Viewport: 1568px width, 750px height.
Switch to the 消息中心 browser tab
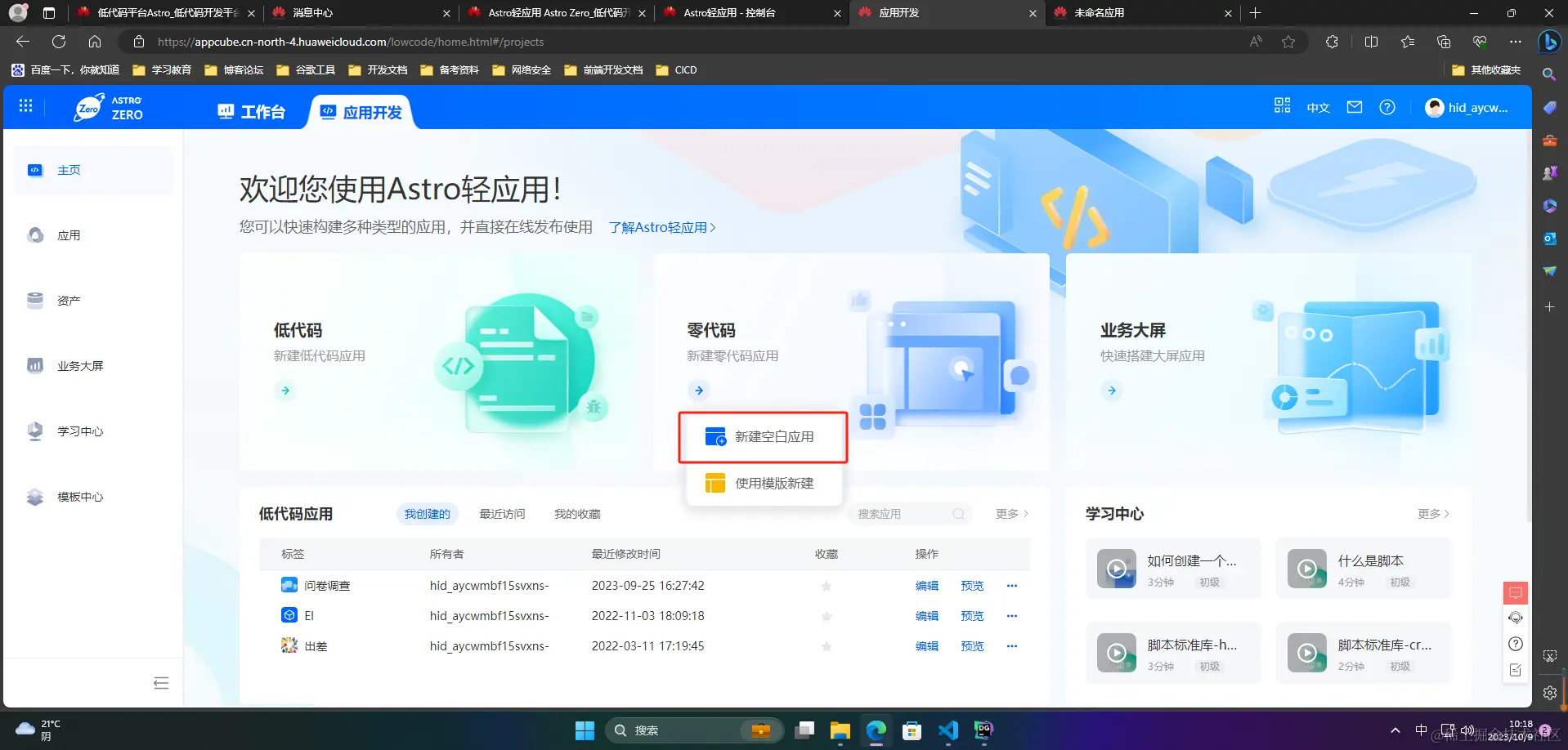(360, 13)
